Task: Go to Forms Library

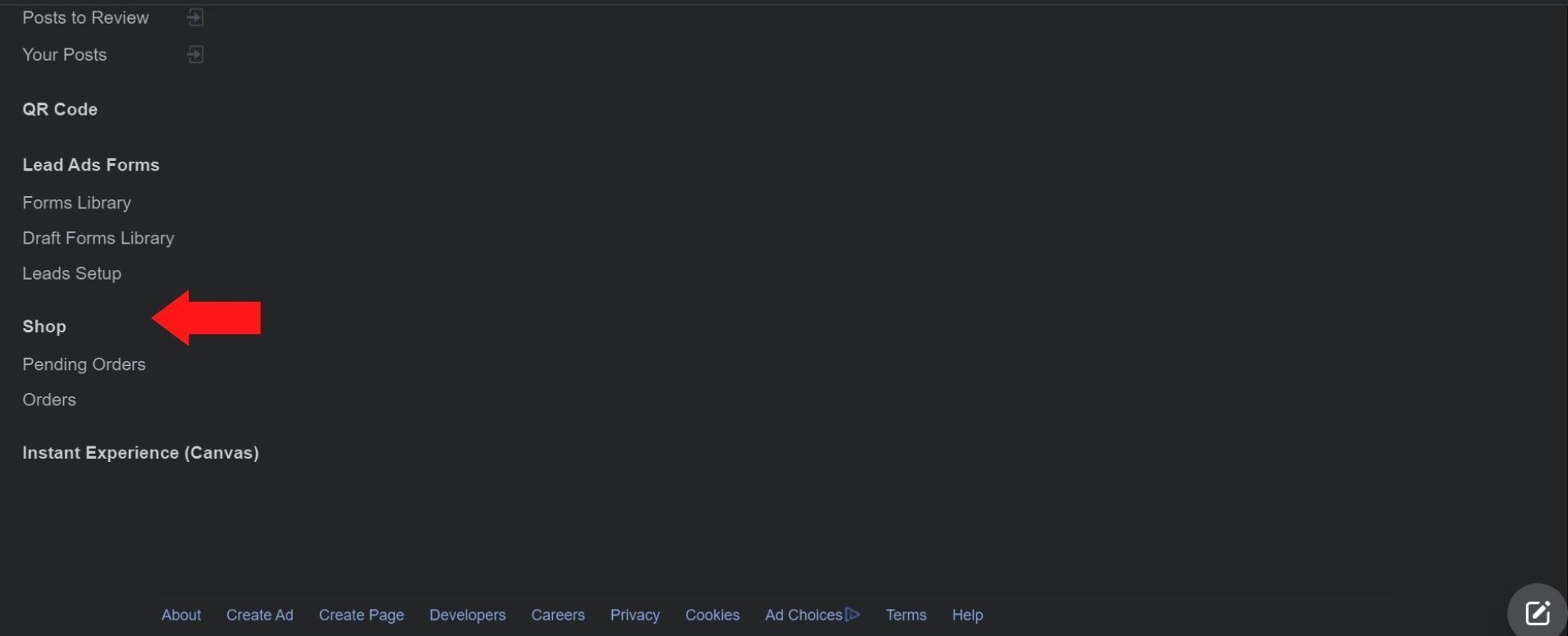Action: coord(76,203)
